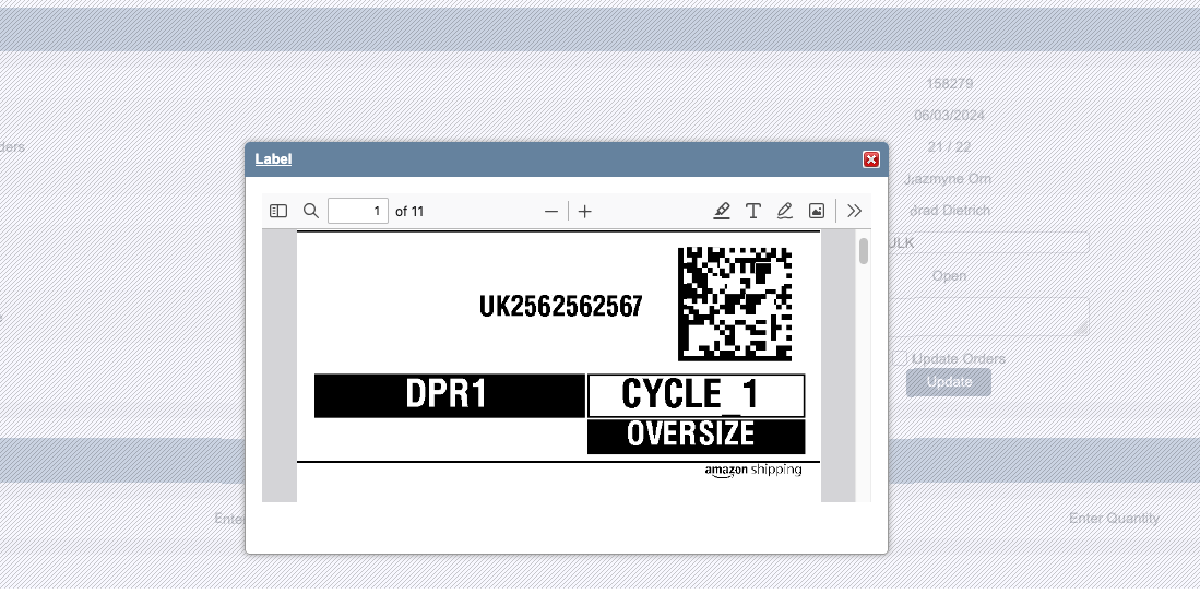This screenshot has width=1200, height=589.
Task: Click the background text area field
Action: [x=989, y=316]
